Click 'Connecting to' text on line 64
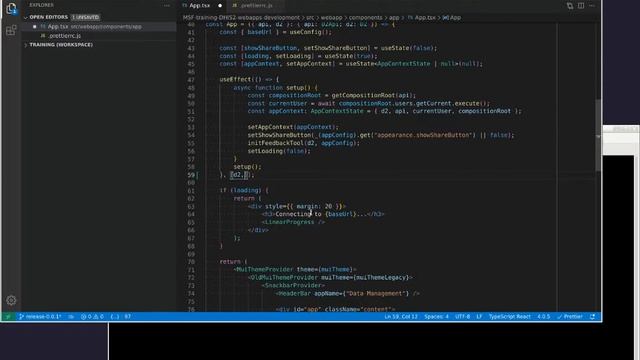640x360 pixels. (298, 214)
